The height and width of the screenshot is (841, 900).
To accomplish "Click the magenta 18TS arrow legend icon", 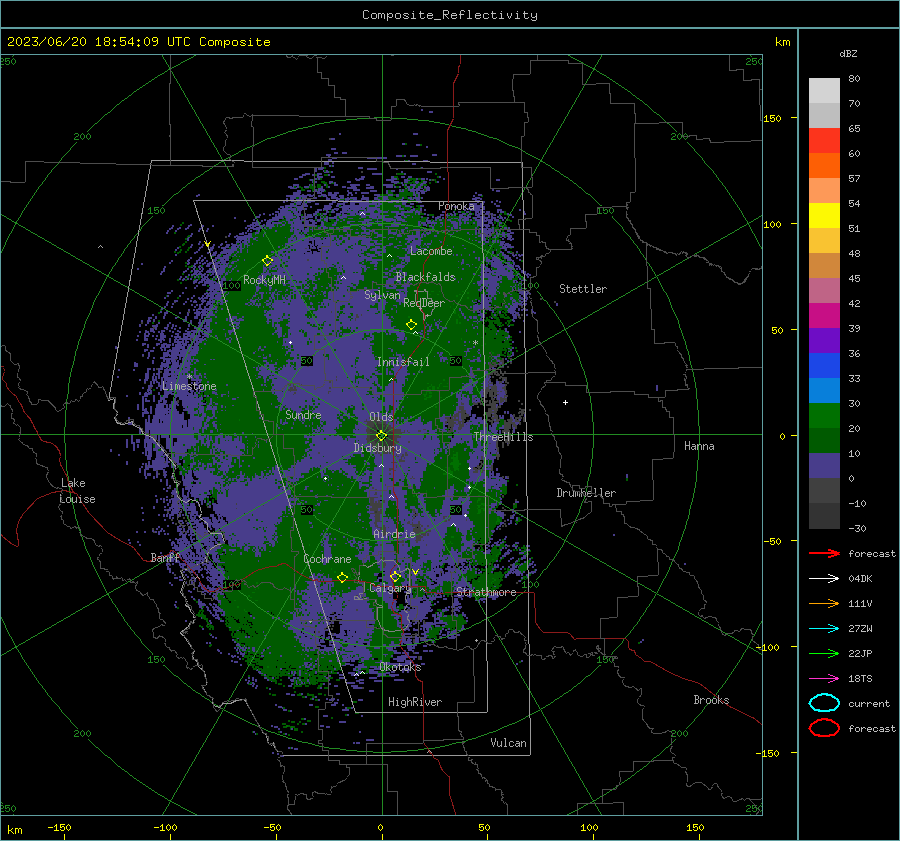I will [824, 679].
